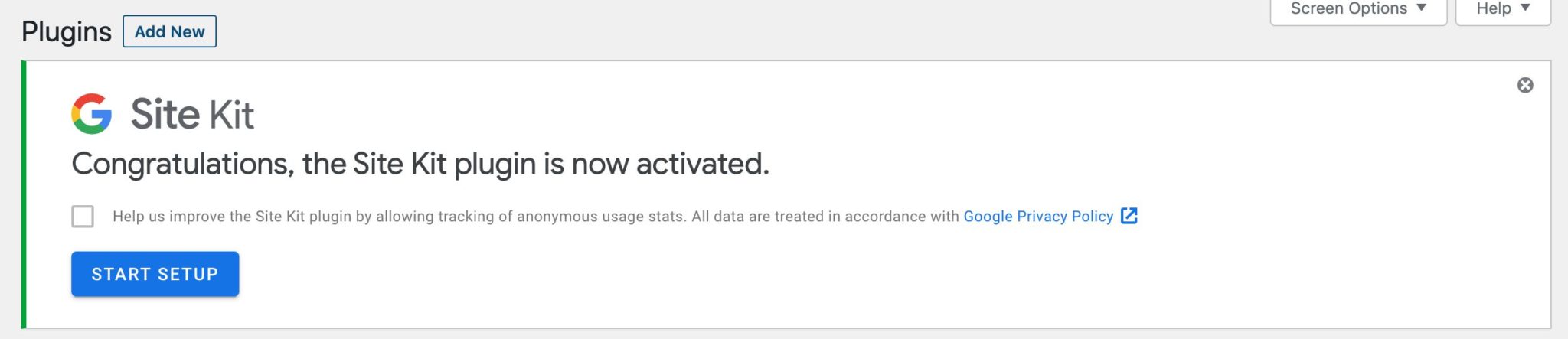Click the green accent bar on notice
Image resolution: width=1568 pixels, height=339 pixels.
click(x=24, y=194)
